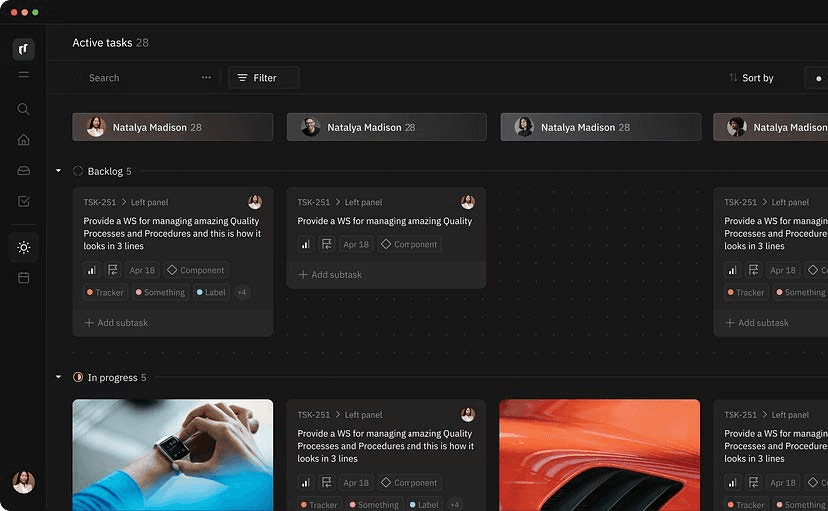Open first Backlog card title text

(172, 233)
